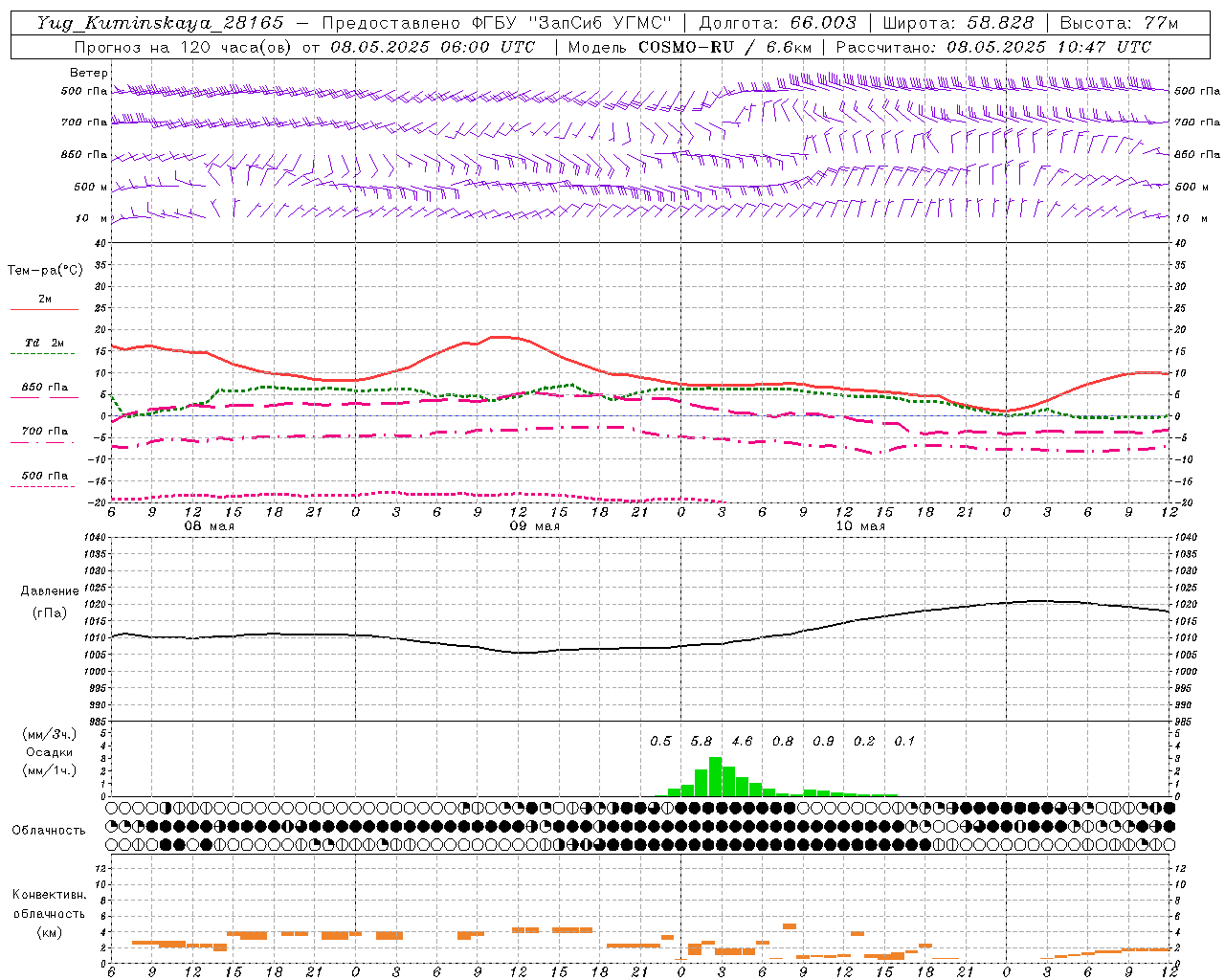The height and width of the screenshot is (980, 1225).
Task: Click the 0.5 precipitation total
Action: [x=660, y=741]
